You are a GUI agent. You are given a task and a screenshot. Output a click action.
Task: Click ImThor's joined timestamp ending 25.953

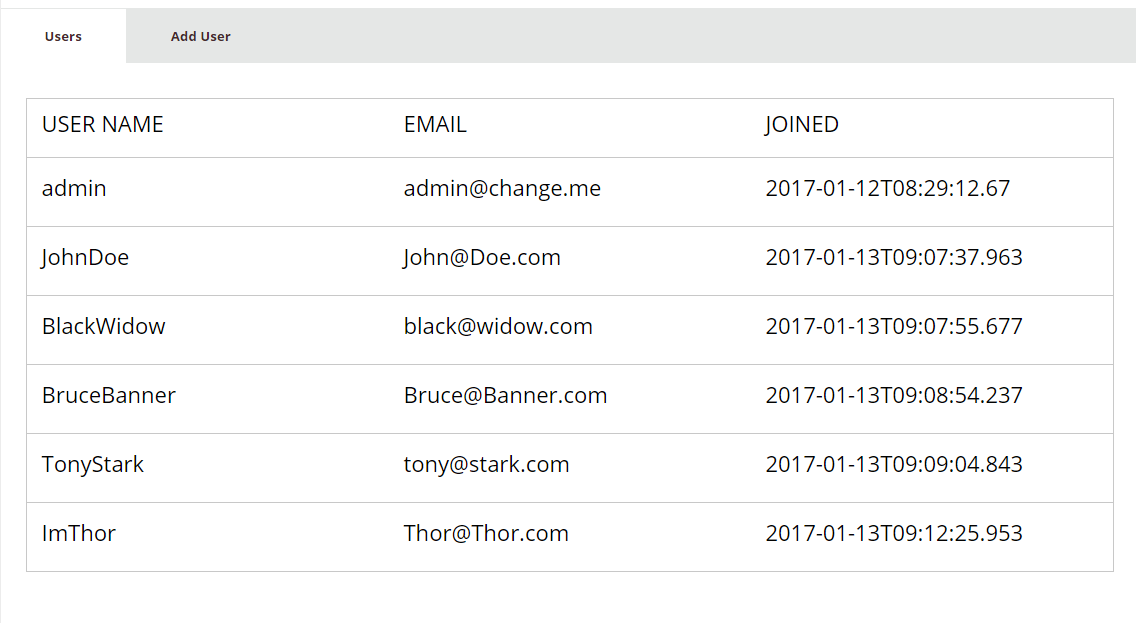coord(894,533)
